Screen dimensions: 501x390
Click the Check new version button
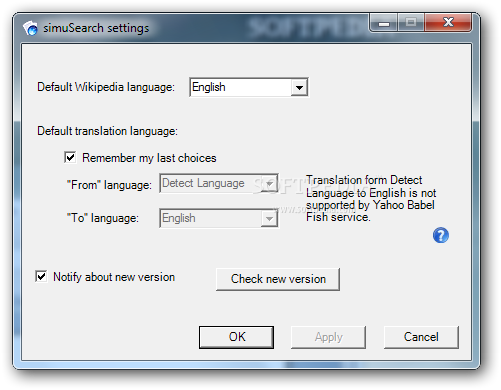(278, 279)
